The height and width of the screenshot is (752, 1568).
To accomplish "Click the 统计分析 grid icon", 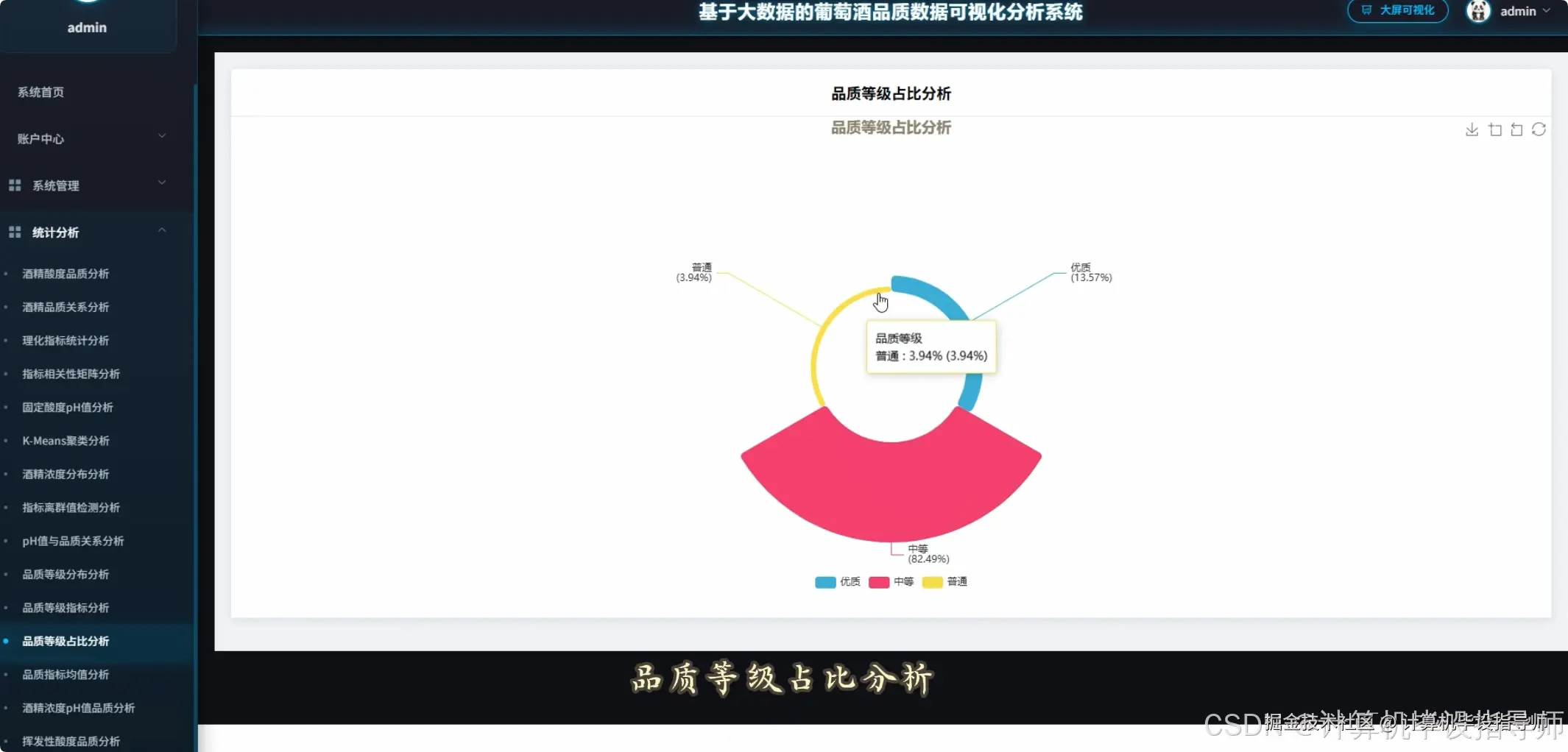I will tap(15, 233).
